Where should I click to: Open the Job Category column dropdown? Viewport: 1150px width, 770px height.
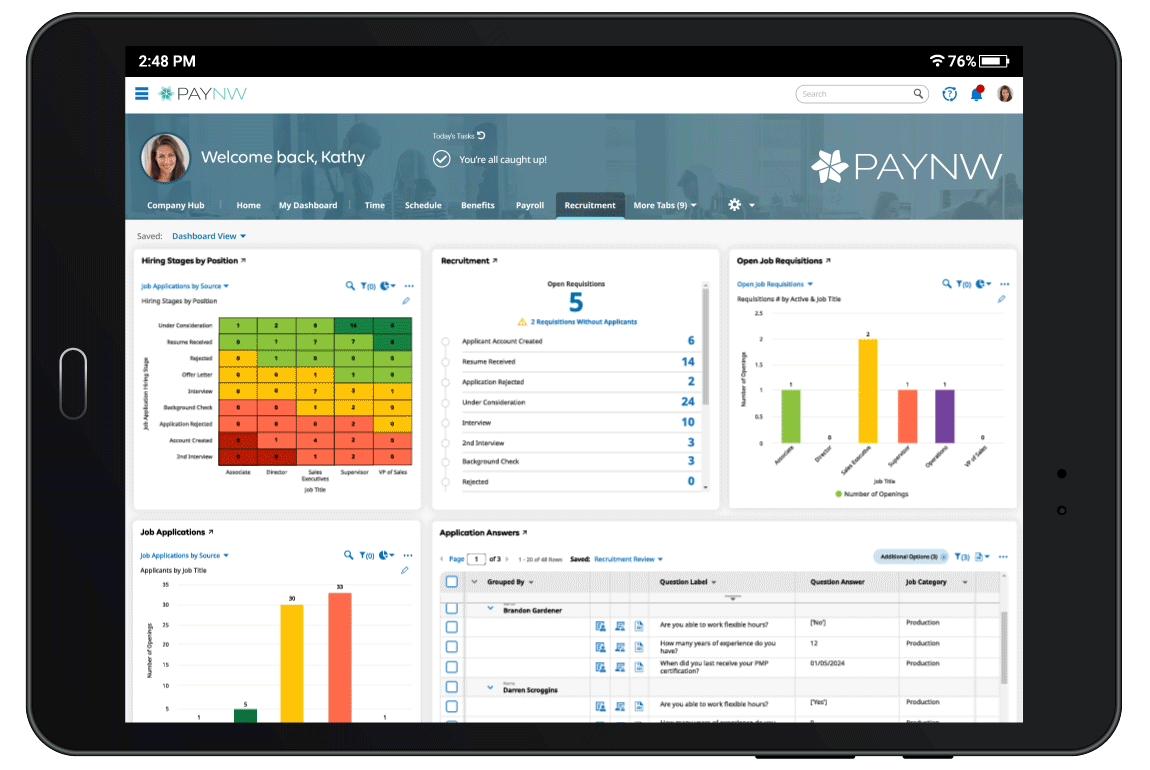964,582
